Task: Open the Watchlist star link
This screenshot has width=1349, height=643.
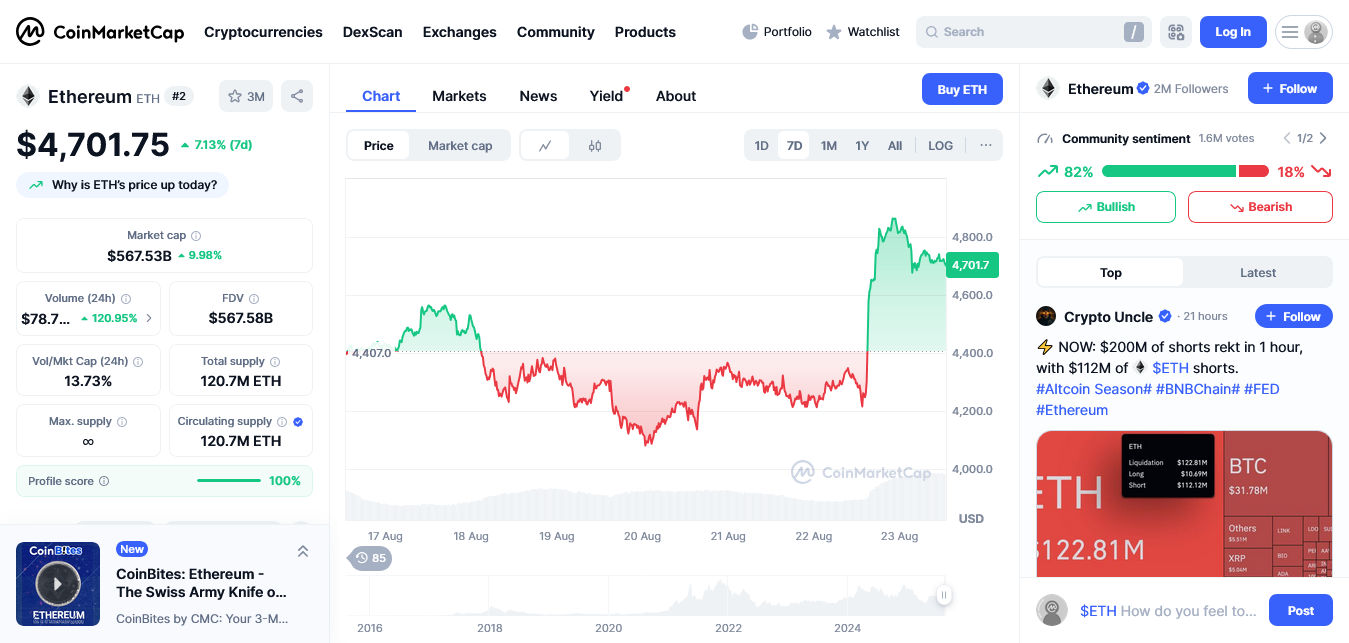Action: (x=863, y=32)
